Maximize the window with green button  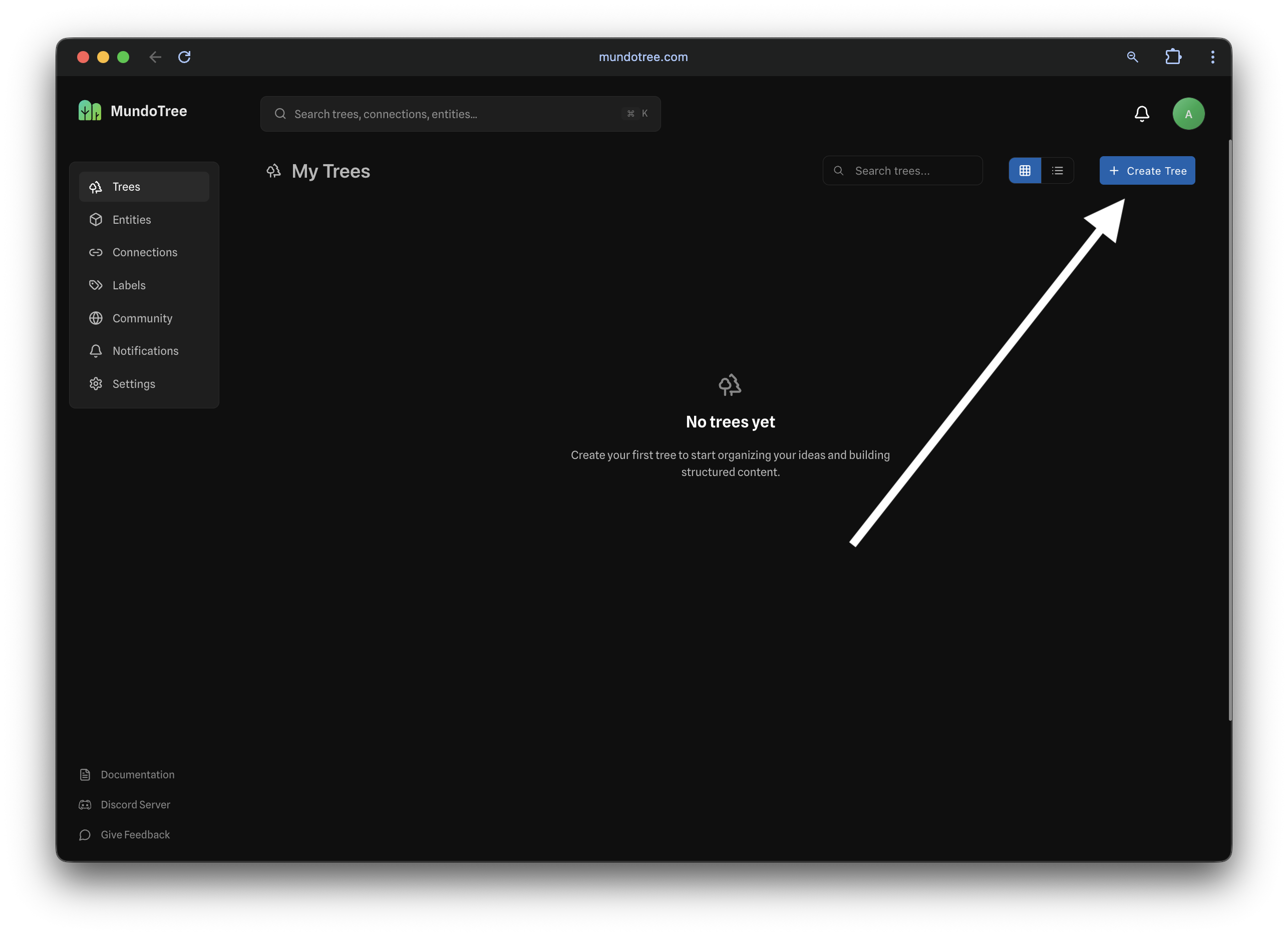pyautogui.click(x=123, y=57)
